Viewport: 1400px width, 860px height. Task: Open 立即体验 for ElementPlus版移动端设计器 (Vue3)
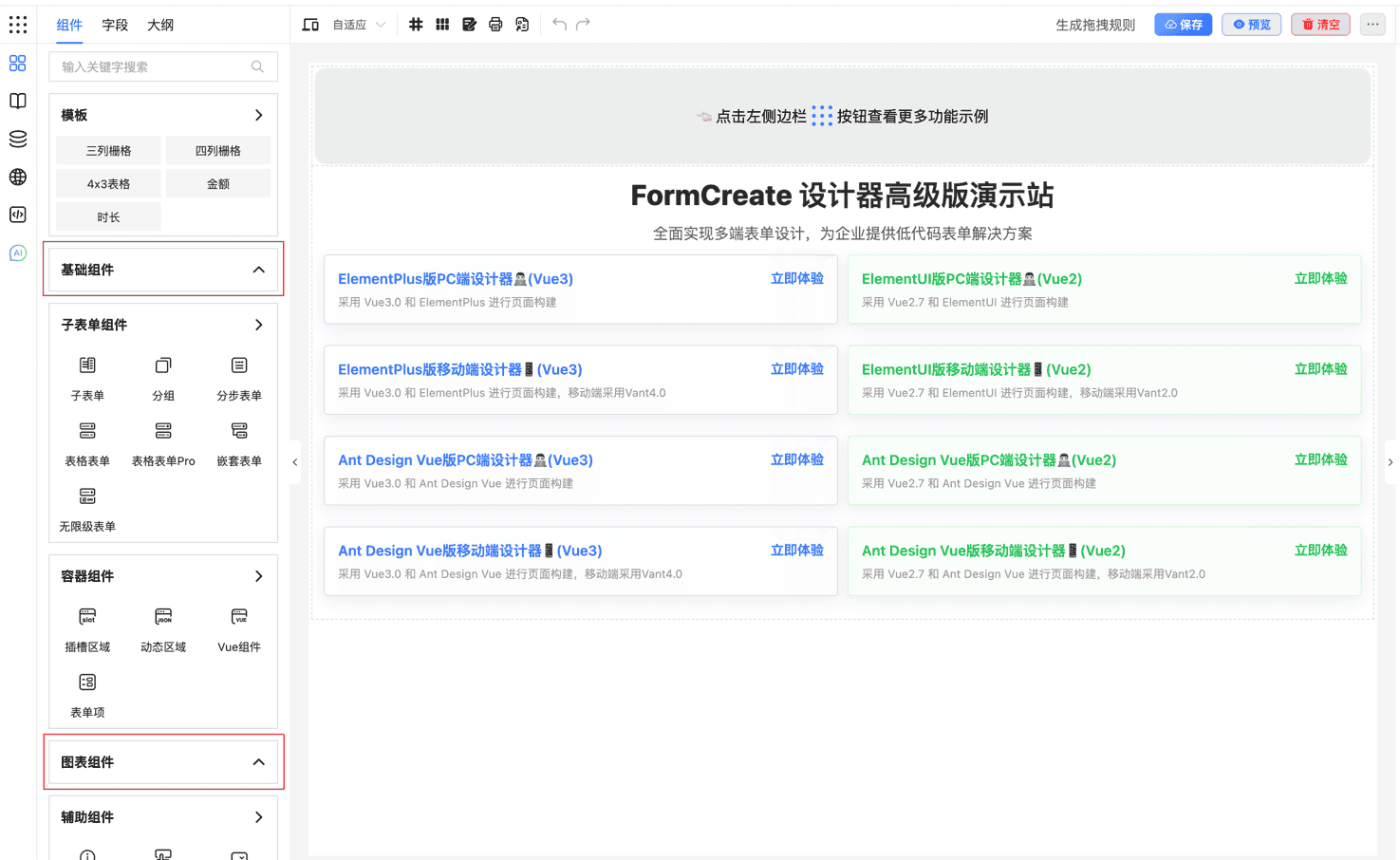coord(797,368)
